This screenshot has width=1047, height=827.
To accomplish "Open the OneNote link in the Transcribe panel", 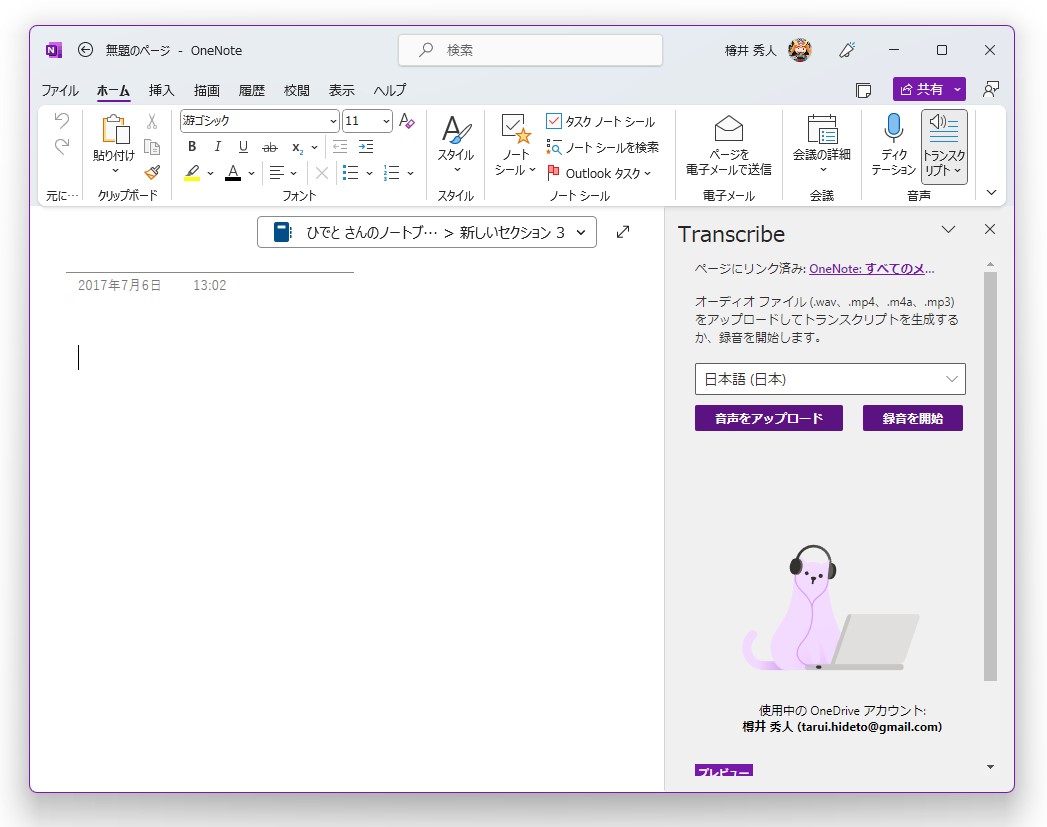I will tap(873, 268).
